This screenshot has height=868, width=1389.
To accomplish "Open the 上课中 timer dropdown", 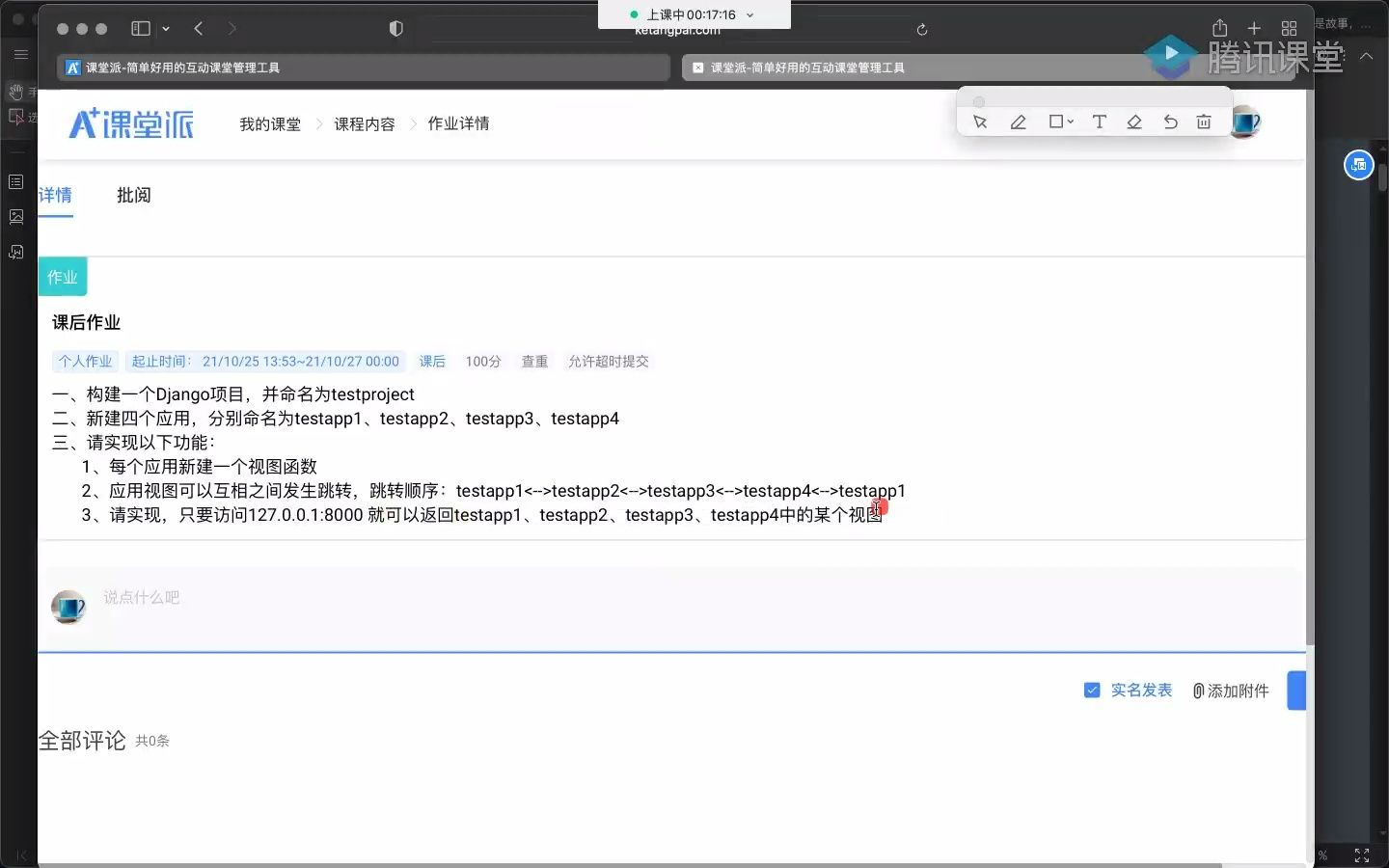I will pos(751,14).
